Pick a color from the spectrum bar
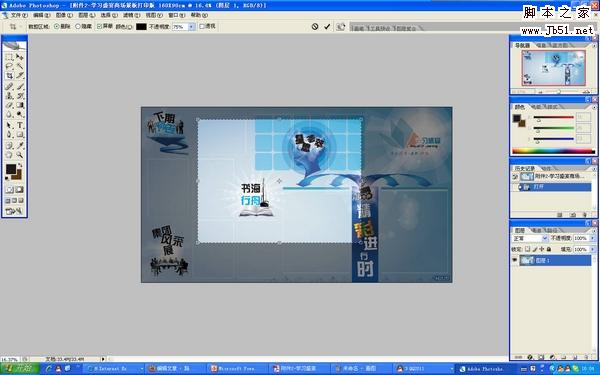The image size is (600, 375). [553, 151]
